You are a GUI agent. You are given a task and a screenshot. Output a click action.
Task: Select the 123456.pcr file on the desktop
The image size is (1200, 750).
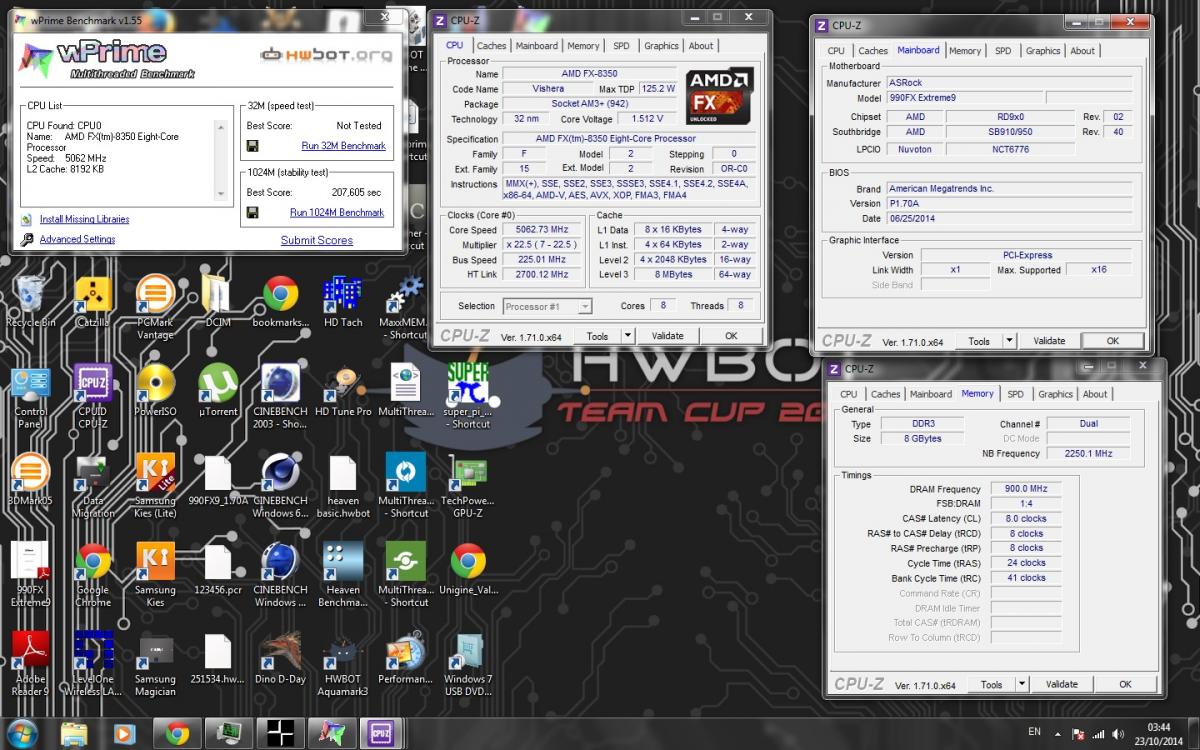click(x=217, y=570)
